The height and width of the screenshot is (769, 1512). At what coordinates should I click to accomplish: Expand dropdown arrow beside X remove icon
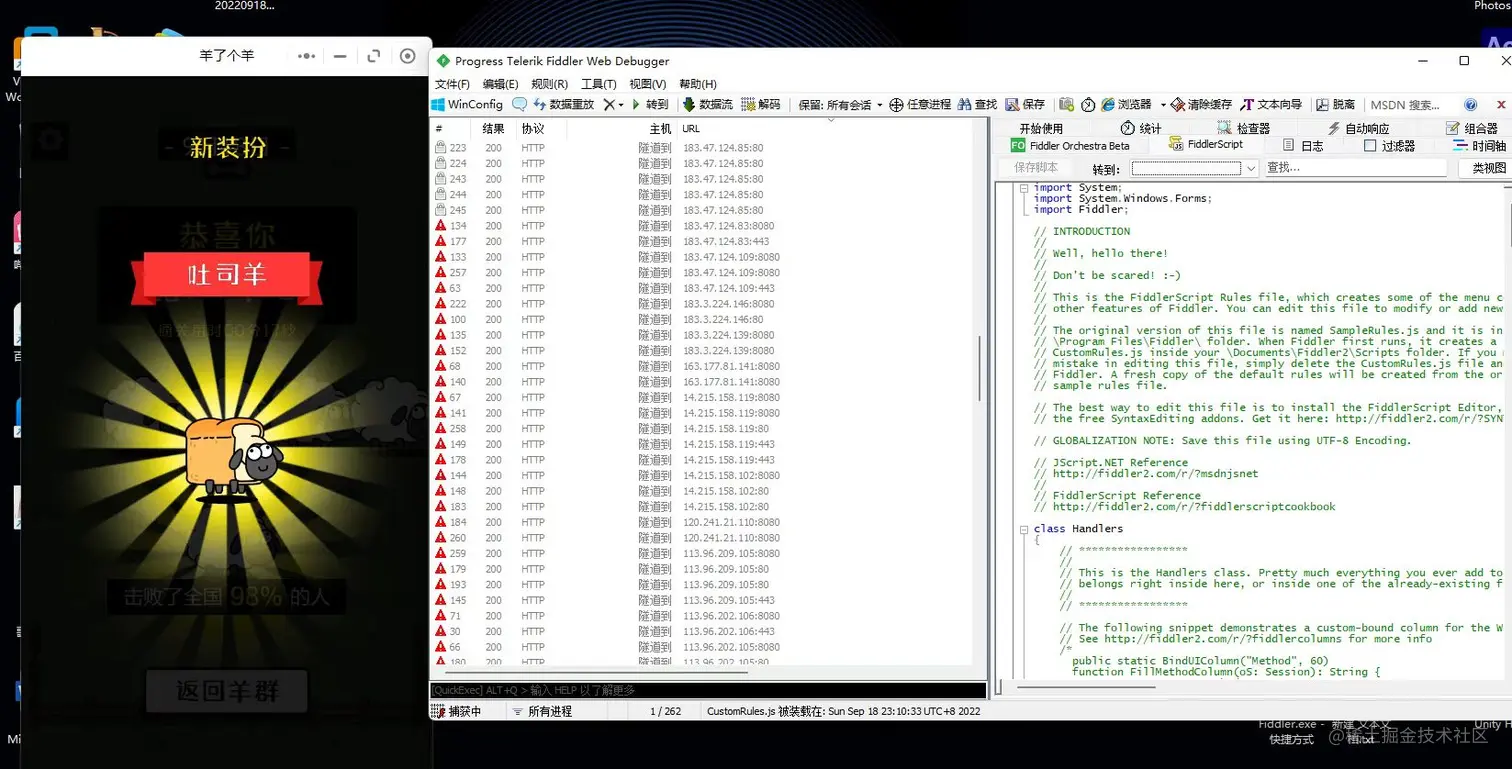click(x=621, y=104)
